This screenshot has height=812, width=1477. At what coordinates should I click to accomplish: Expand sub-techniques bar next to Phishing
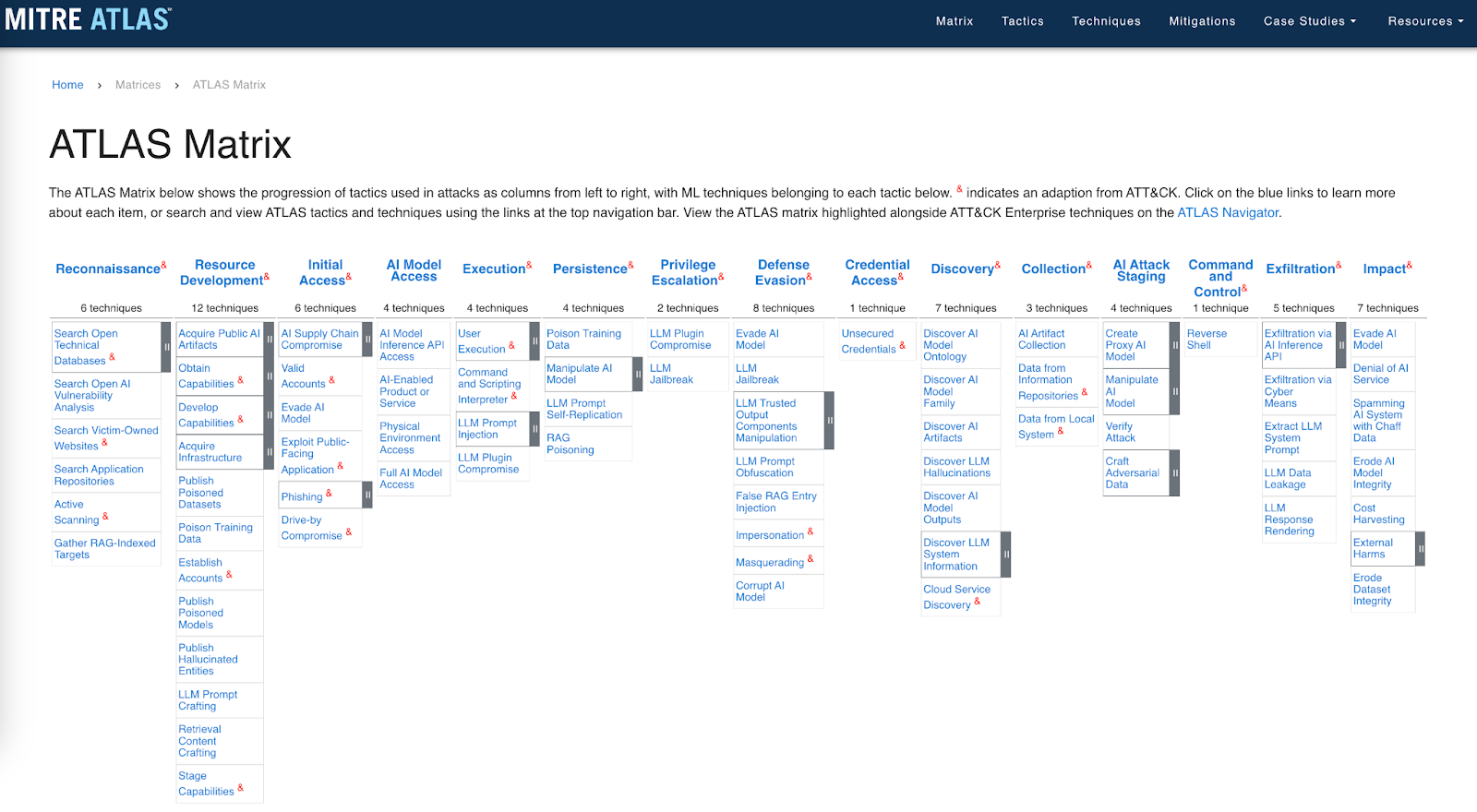[367, 496]
